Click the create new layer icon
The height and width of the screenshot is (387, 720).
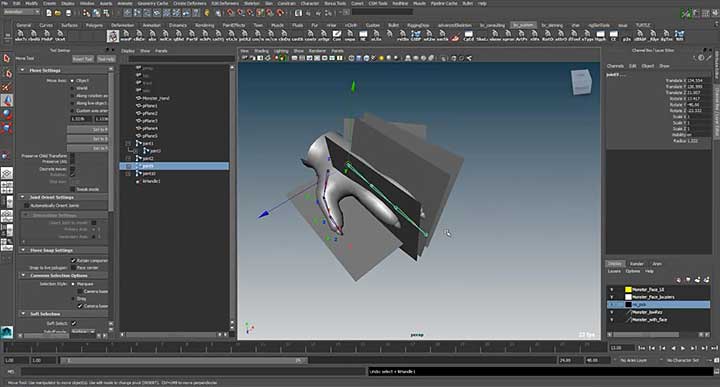click(x=698, y=280)
